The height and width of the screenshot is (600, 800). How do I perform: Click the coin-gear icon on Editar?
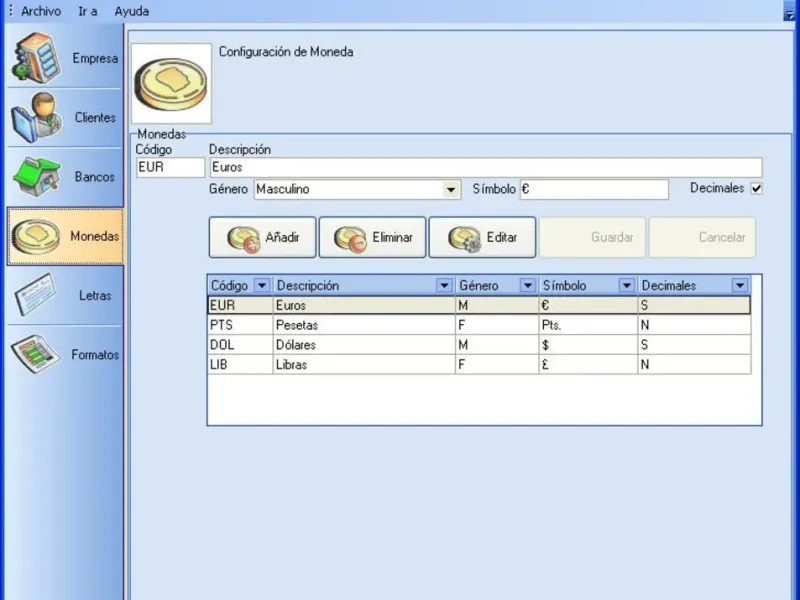[464, 239]
